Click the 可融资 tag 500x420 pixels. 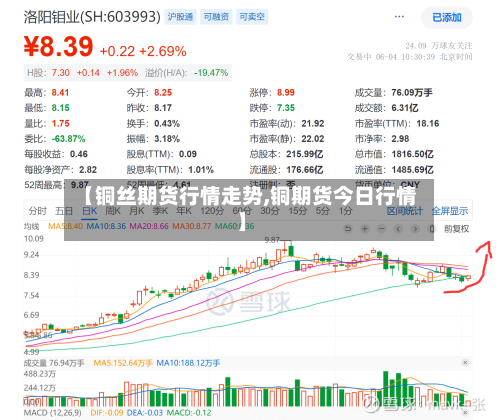(x=216, y=17)
